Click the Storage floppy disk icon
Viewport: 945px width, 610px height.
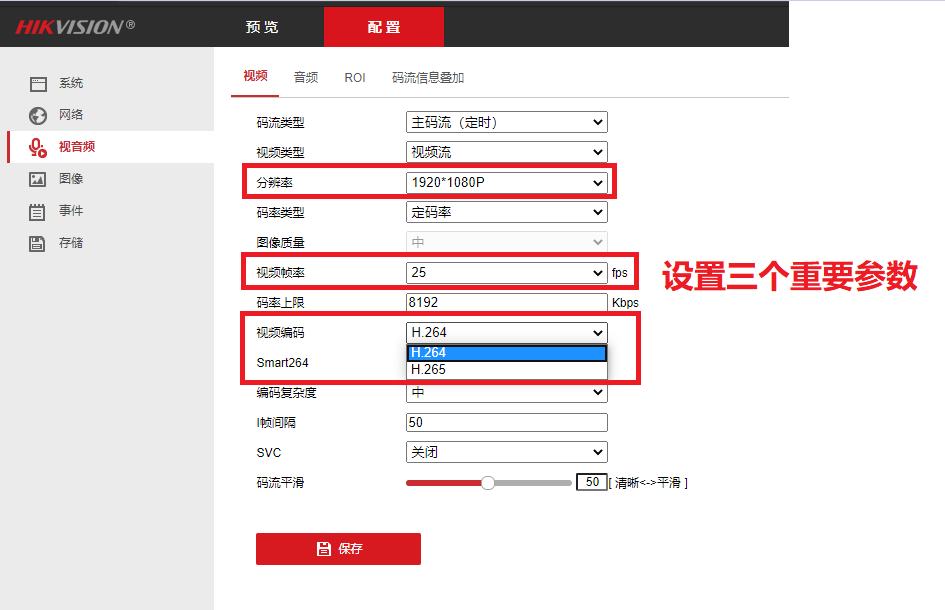point(37,244)
